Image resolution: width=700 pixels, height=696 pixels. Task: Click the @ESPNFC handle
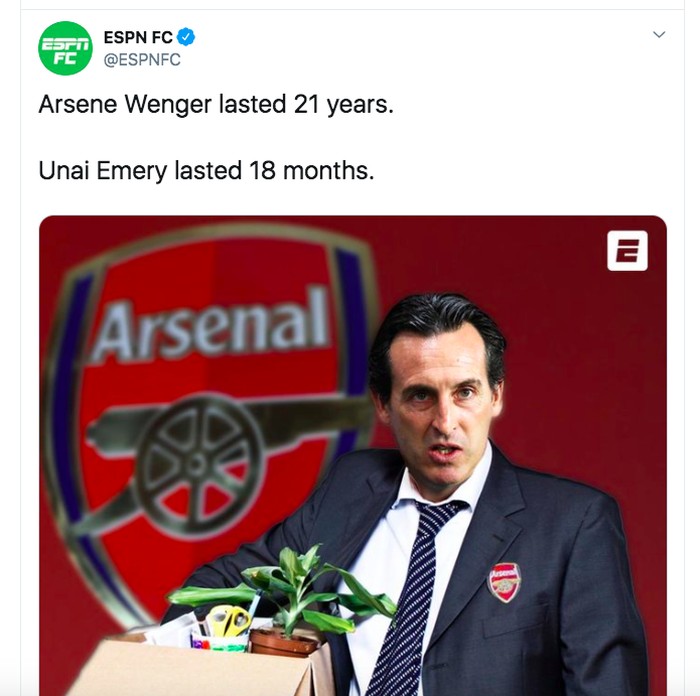click(x=142, y=60)
